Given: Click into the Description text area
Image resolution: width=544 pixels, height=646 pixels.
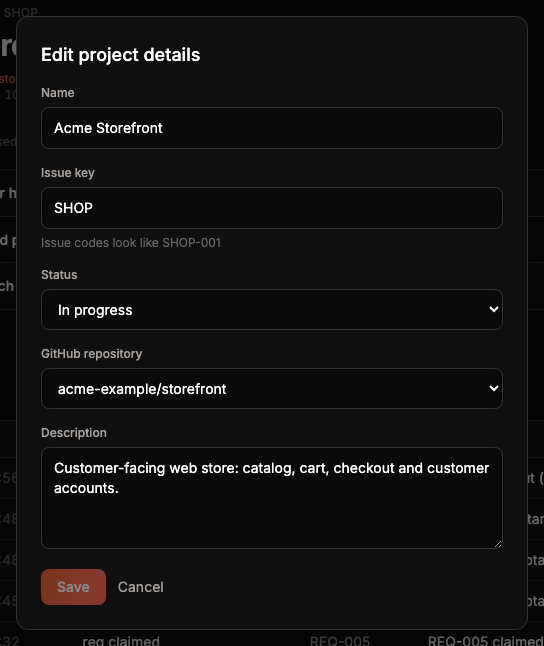Looking at the screenshot, I should point(272,498).
